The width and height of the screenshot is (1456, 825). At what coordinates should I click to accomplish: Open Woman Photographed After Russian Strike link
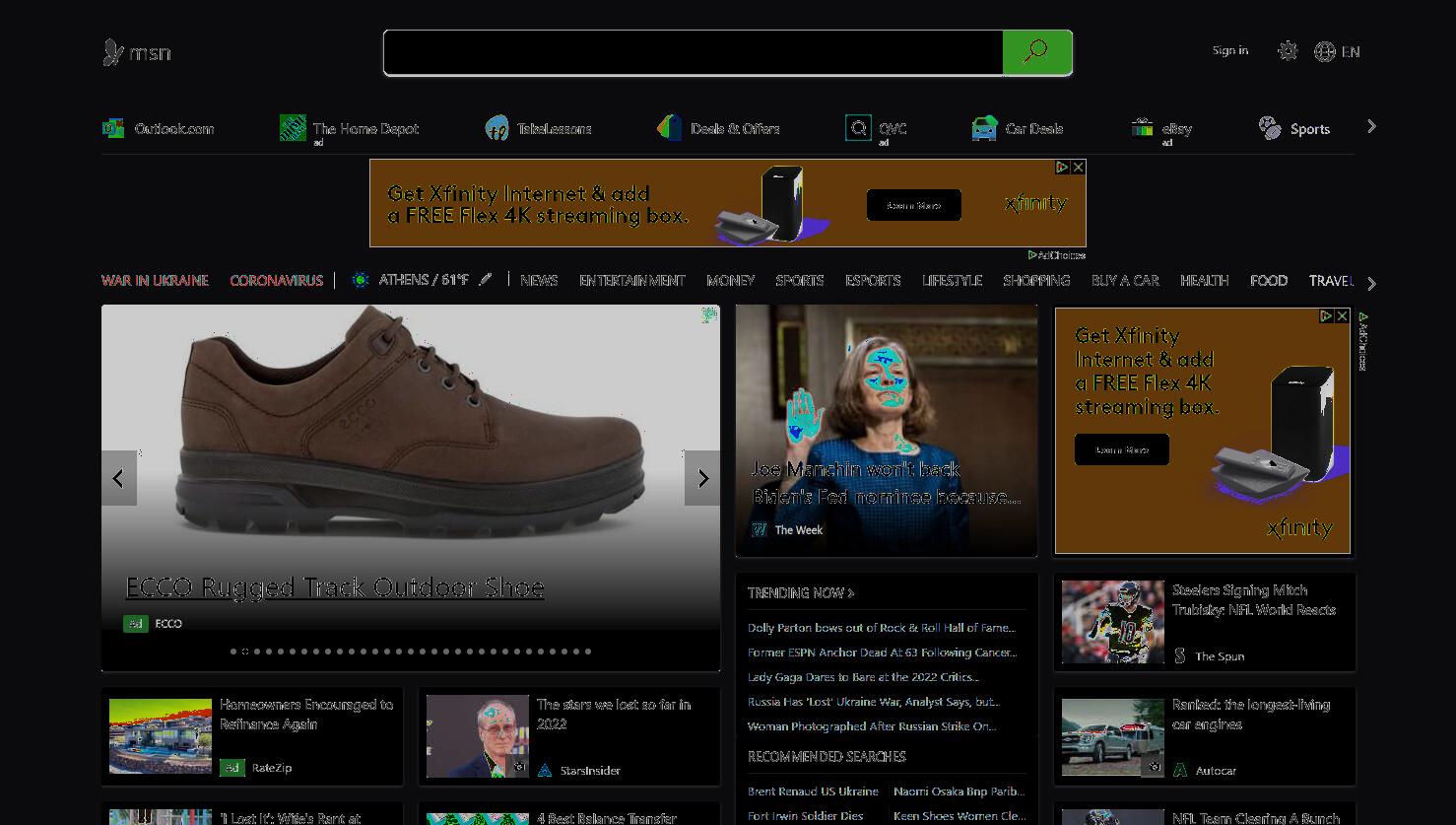coord(872,726)
